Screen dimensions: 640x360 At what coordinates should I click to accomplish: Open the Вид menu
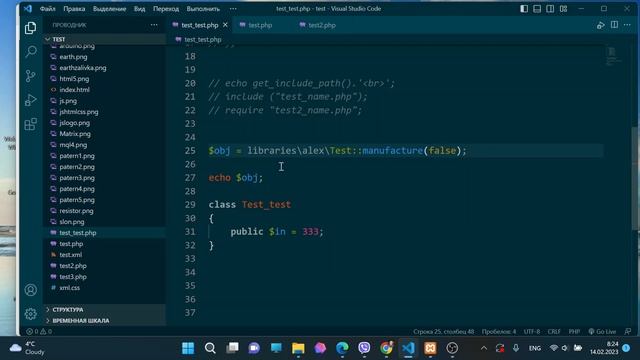140,9
